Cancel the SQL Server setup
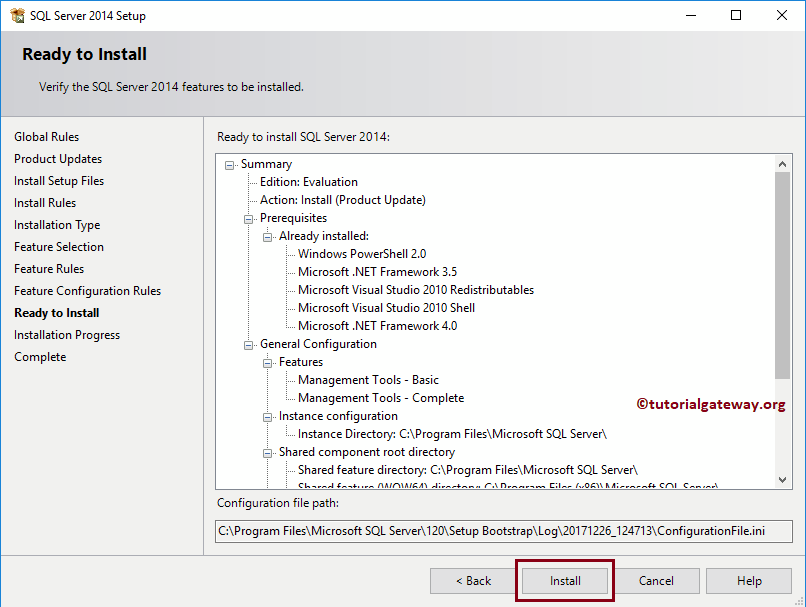The height and width of the screenshot is (607, 806). point(656,581)
